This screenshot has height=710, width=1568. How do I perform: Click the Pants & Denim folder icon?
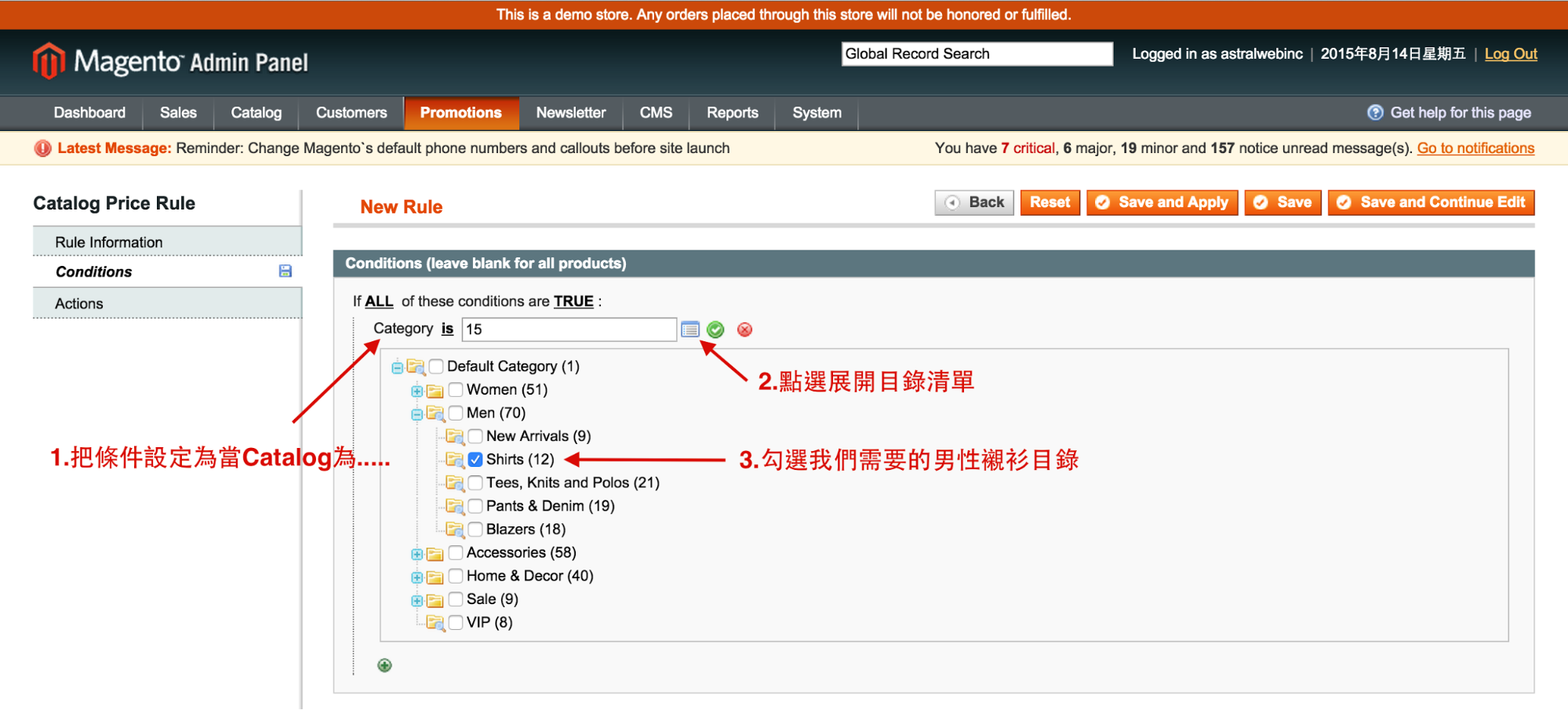pos(455,506)
